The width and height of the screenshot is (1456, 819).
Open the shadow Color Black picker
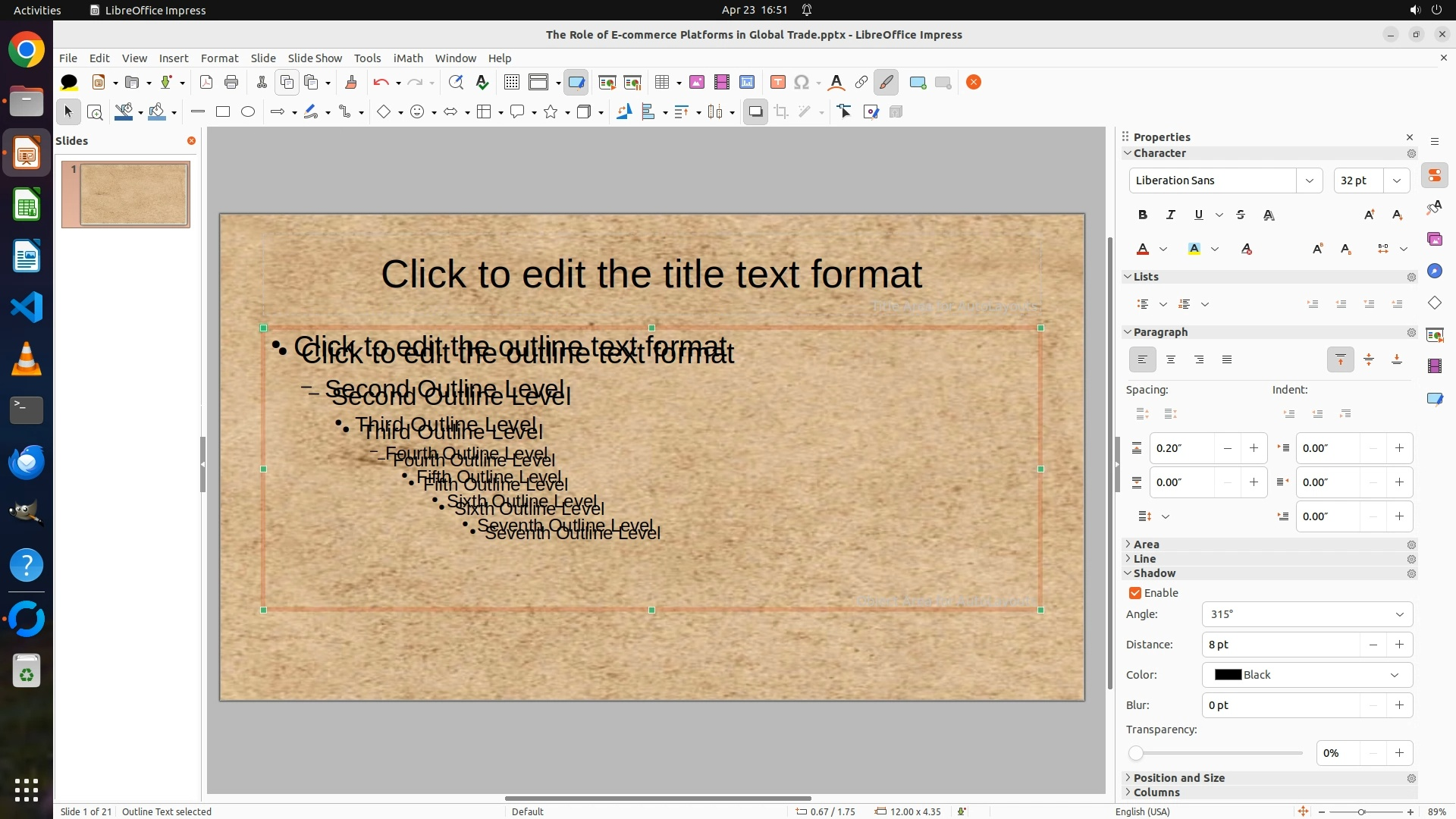pyautogui.click(x=1307, y=675)
